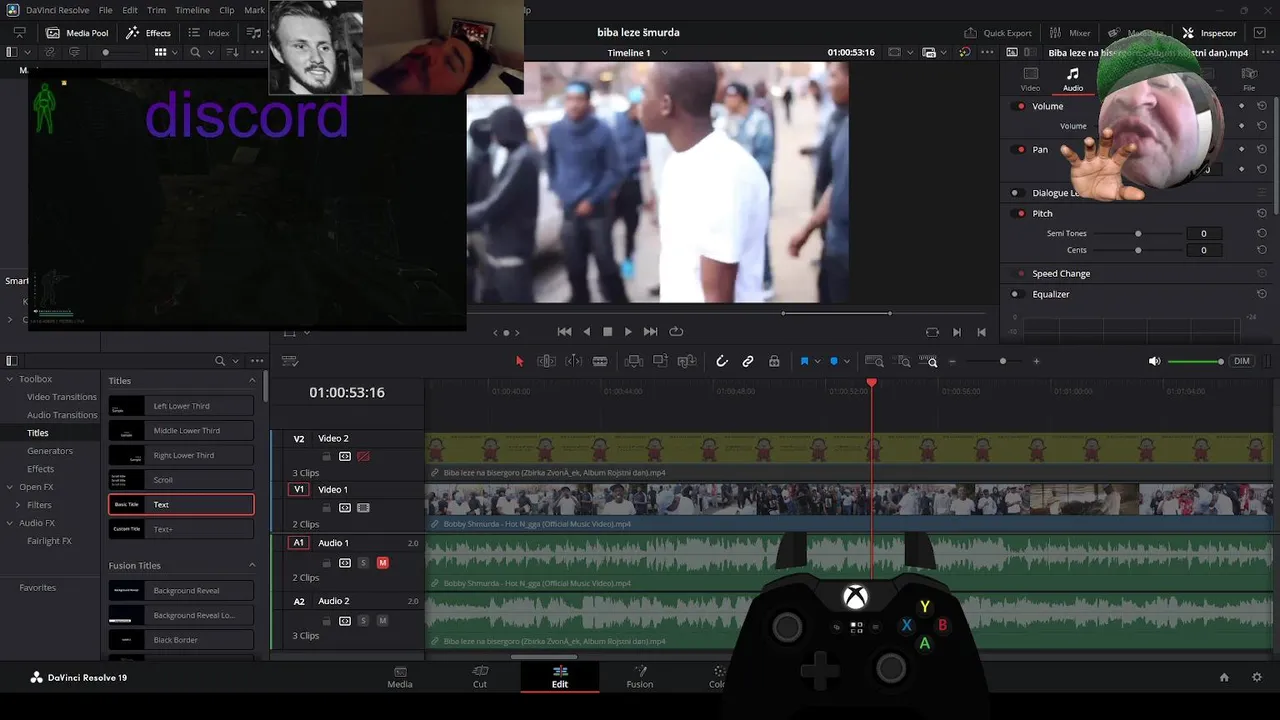Open Timeline View Options icon

coord(290,361)
